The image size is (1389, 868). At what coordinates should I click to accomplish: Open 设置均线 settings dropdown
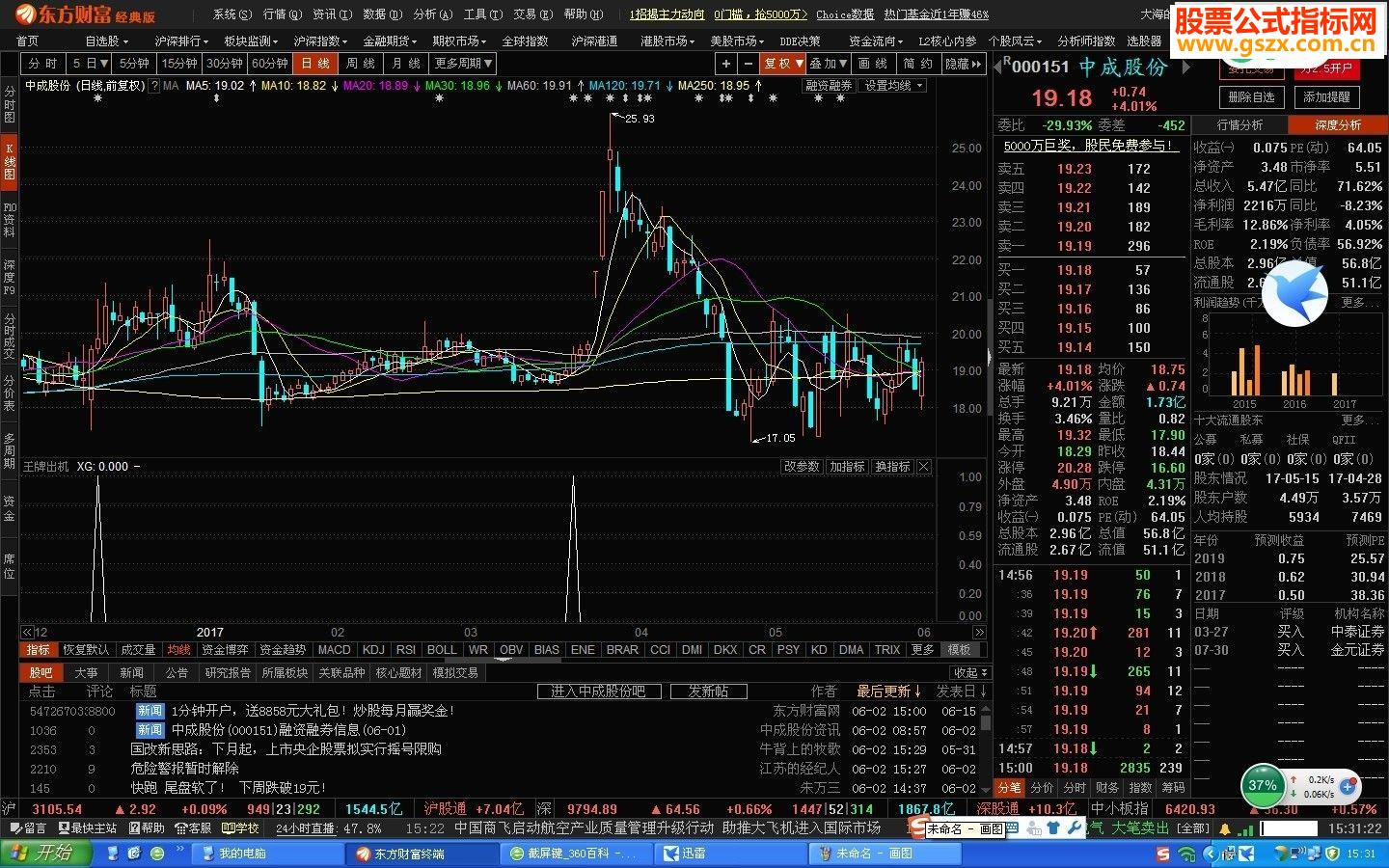tap(893, 86)
